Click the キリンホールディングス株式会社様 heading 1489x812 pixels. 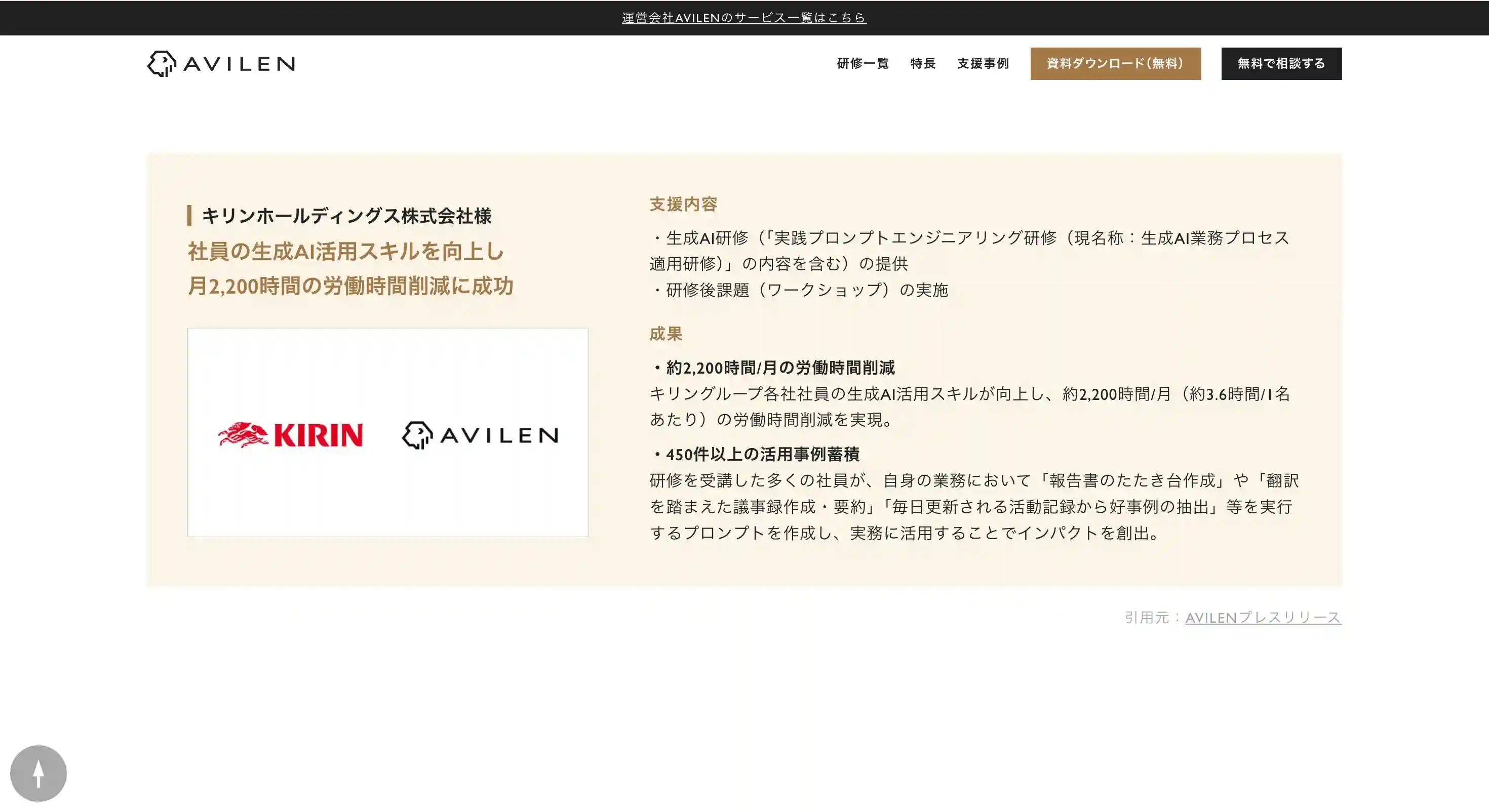(x=346, y=216)
